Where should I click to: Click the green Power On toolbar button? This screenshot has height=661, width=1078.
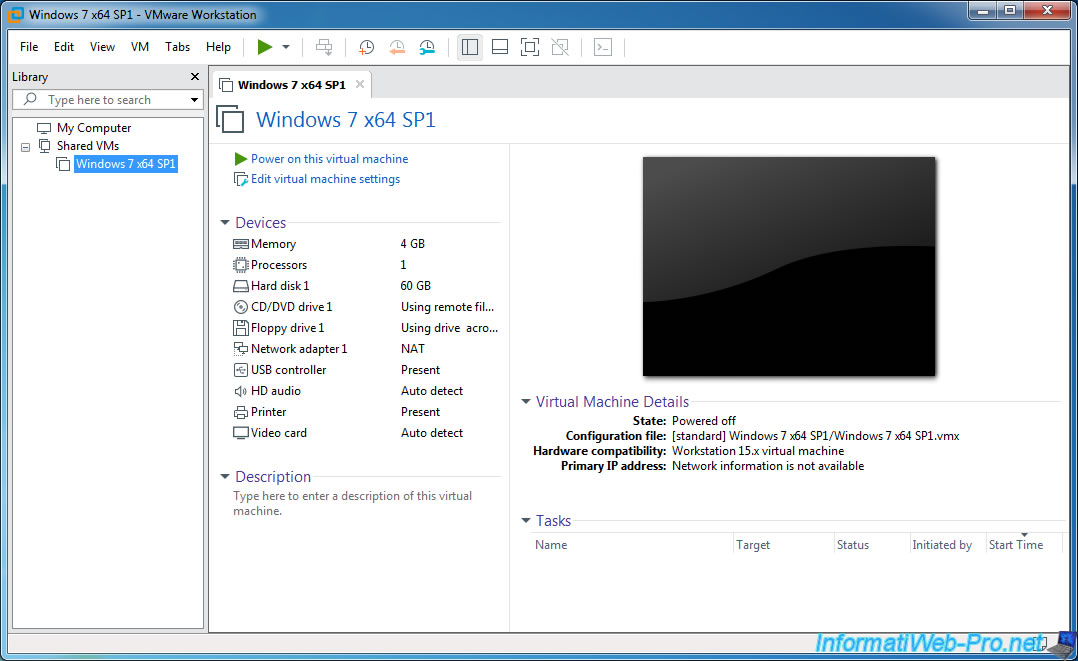[265, 47]
